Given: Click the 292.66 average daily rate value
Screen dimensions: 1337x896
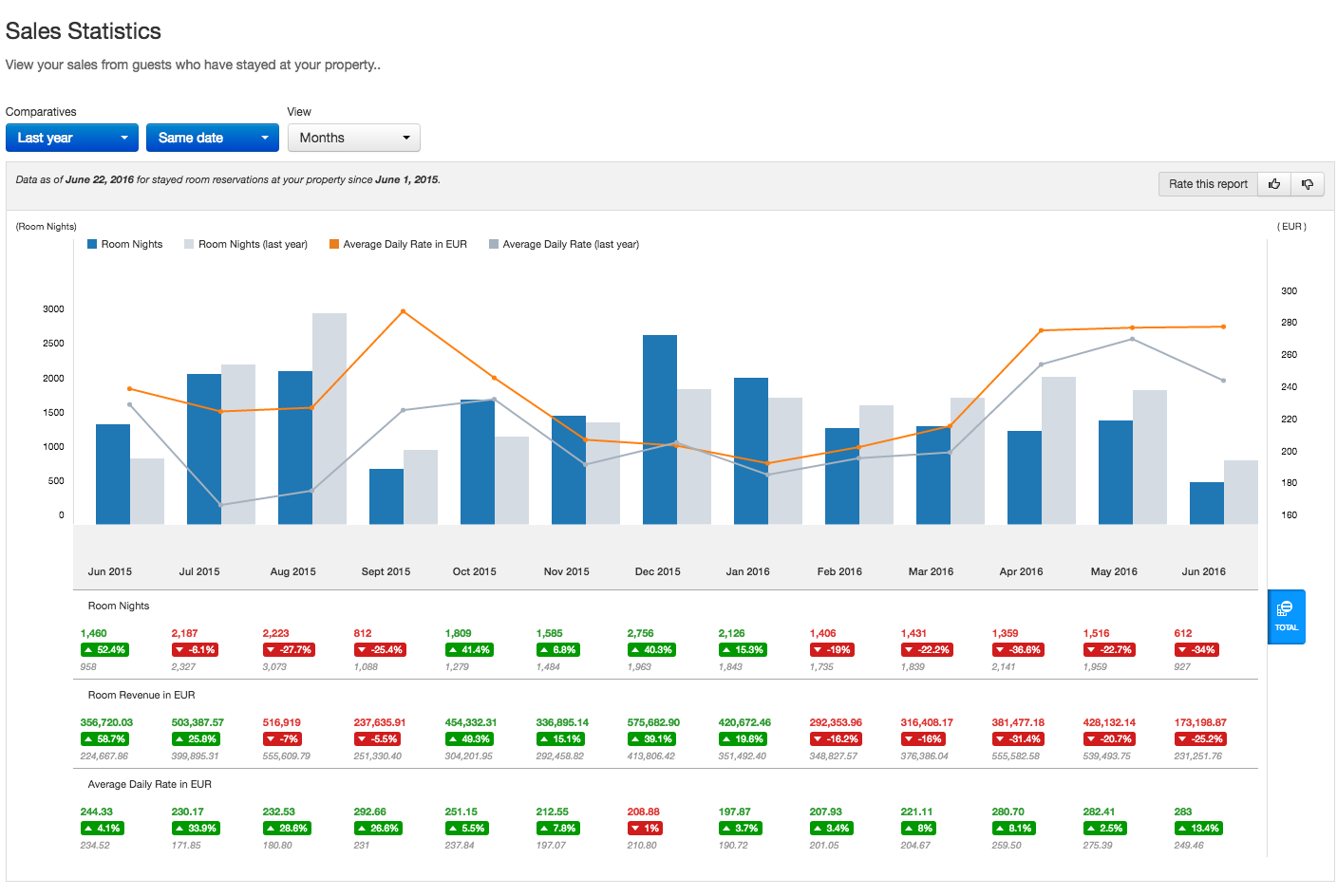Looking at the screenshot, I should [370, 812].
